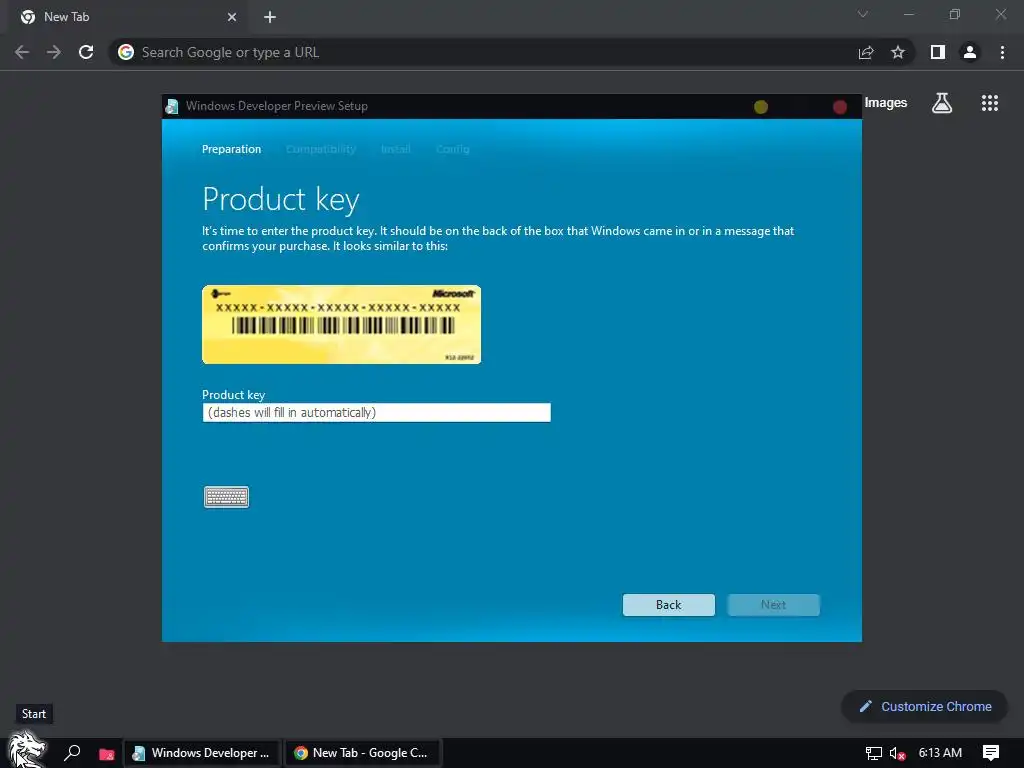The height and width of the screenshot is (768, 1024).
Task: Click the Next button in setup
Action: (x=773, y=605)
